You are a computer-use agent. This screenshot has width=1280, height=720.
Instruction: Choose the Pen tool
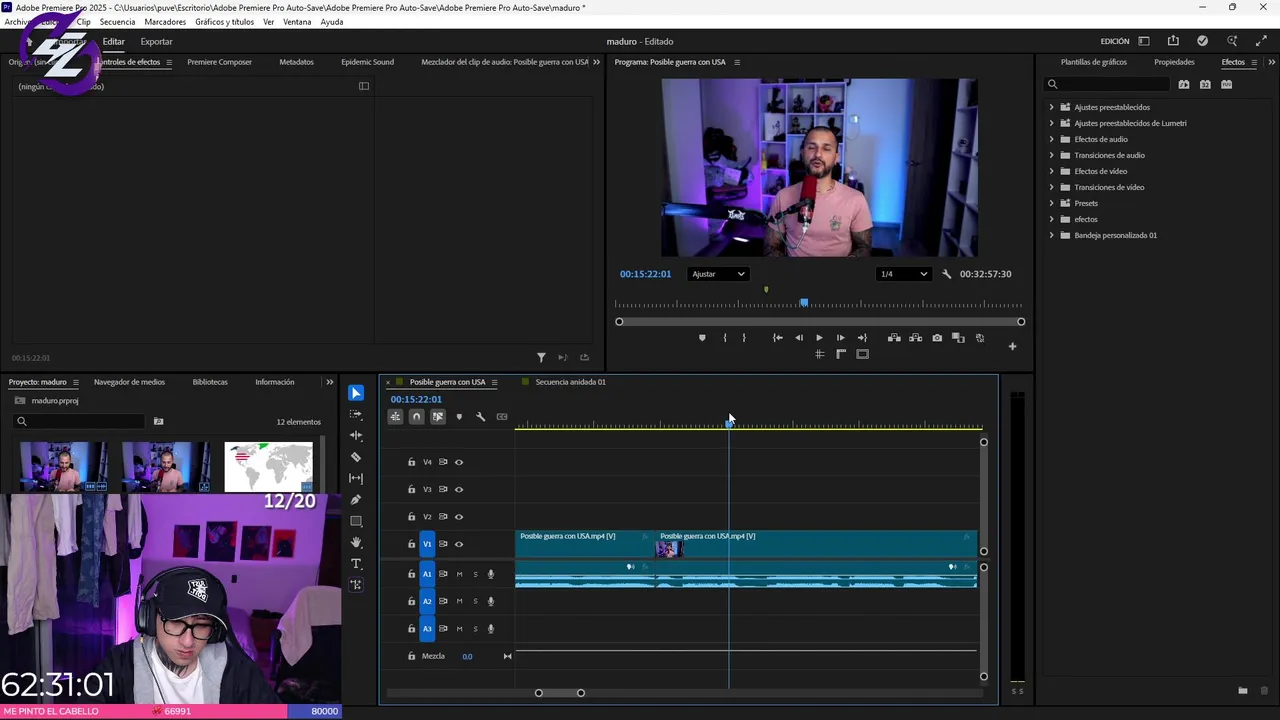click(356, 500)
